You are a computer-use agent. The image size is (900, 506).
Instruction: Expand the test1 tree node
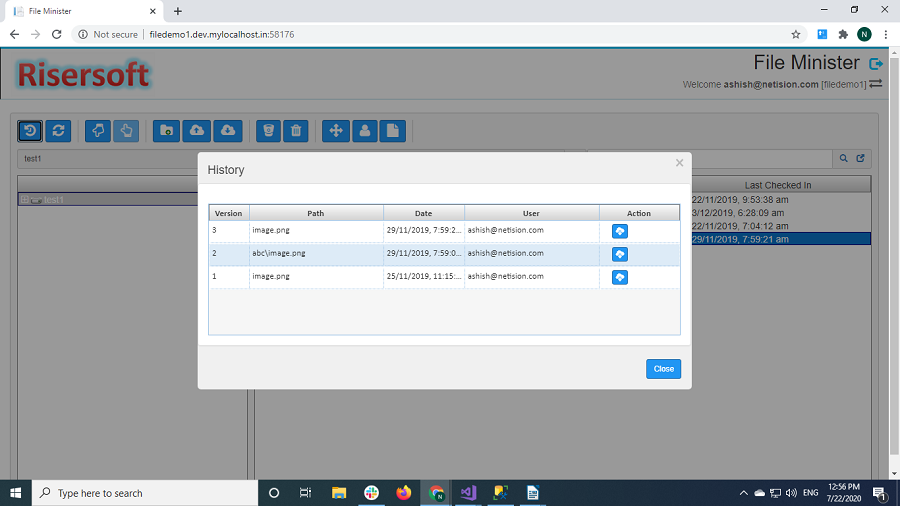pyautogui.click(x=24, y=200)
